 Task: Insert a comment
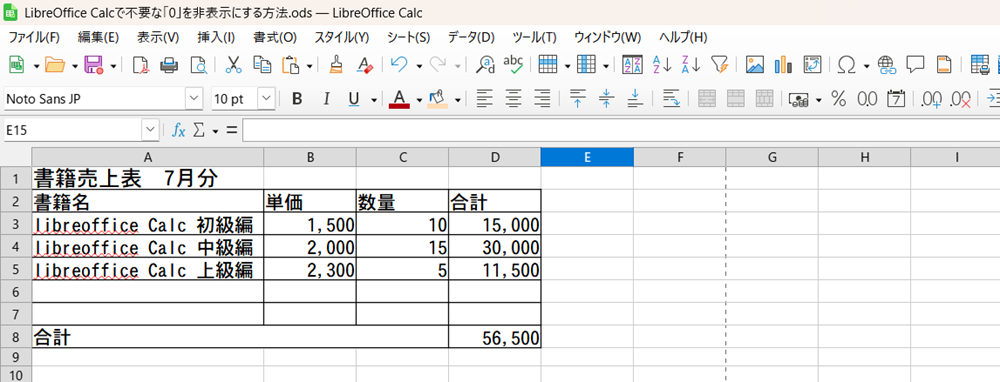916,64
